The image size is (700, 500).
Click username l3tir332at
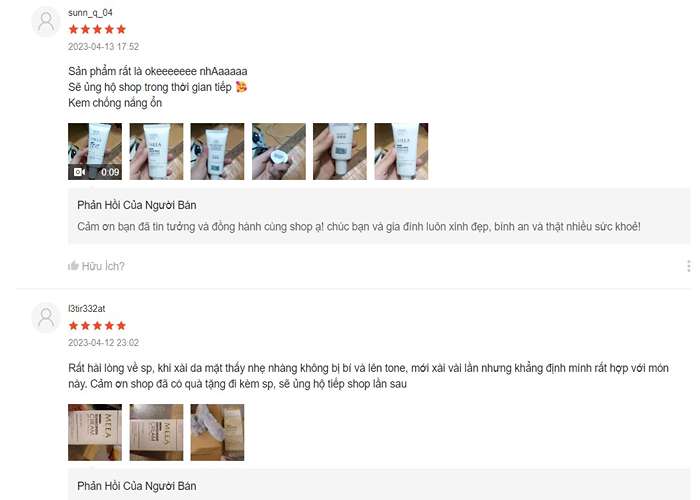[x=87, y=308]
